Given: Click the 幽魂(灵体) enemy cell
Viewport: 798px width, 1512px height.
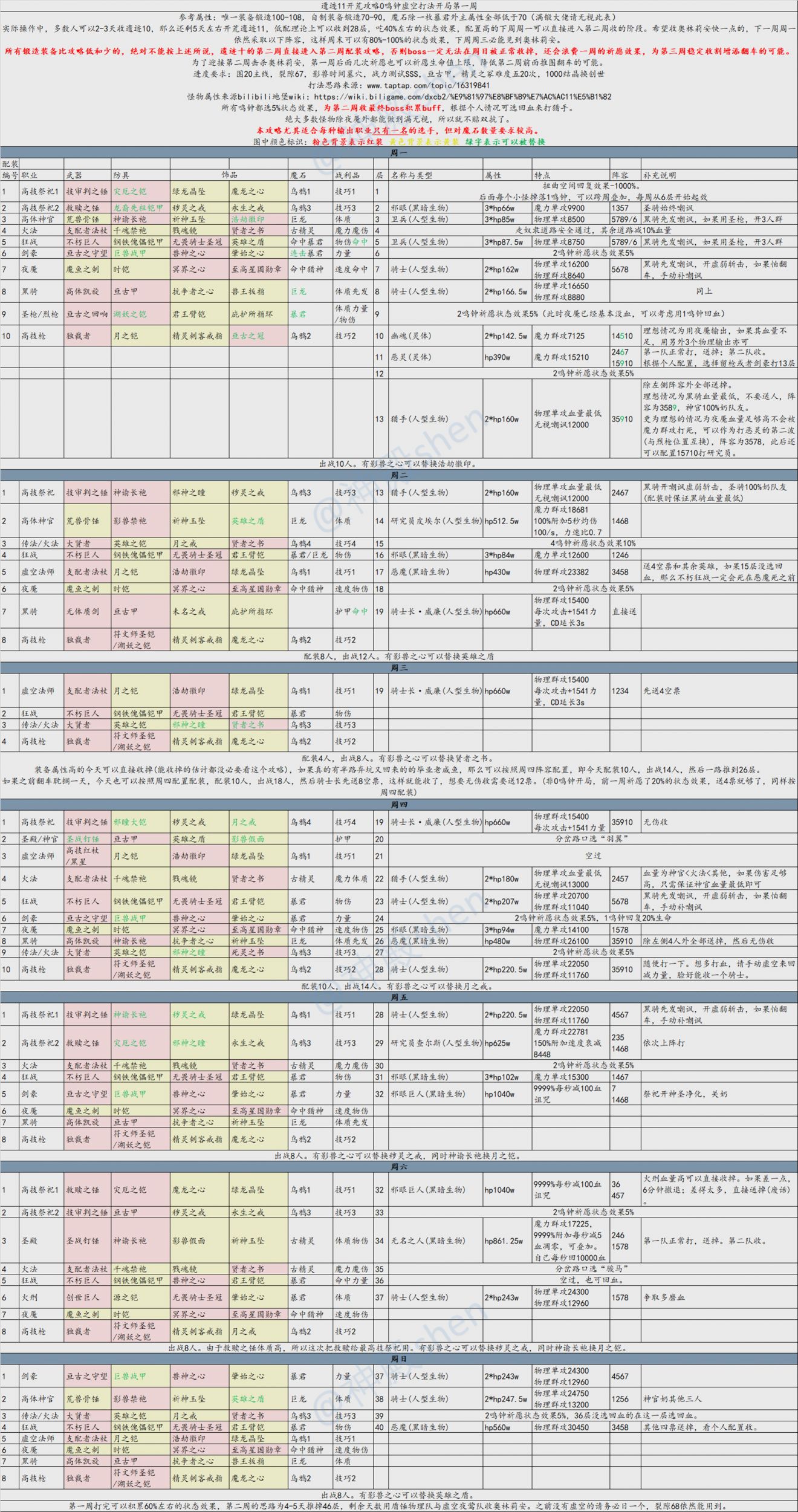Looking at the screenshot, I should (436, 336).
